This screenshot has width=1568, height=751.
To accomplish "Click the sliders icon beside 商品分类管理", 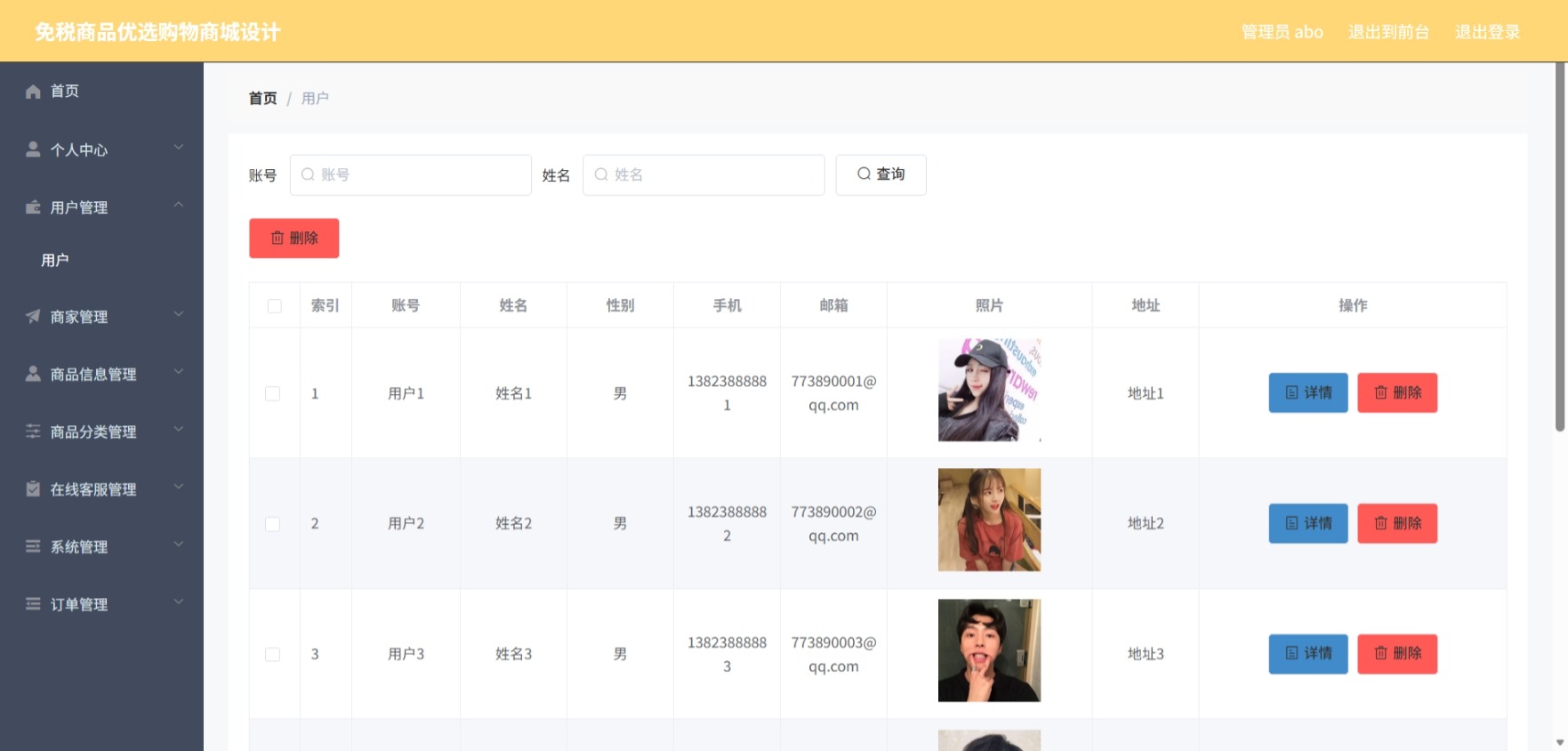I will click(33, 432).
